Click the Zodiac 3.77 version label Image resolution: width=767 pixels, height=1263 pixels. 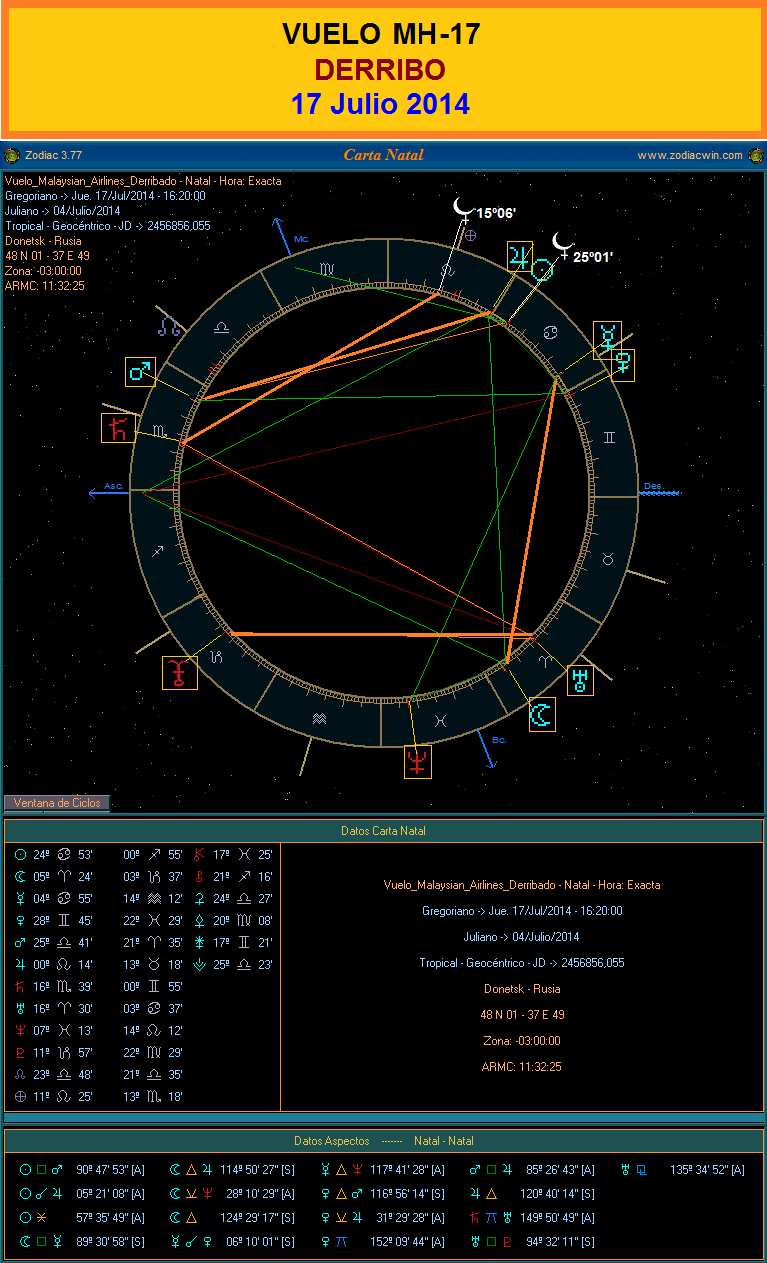(x=52, y=155)
